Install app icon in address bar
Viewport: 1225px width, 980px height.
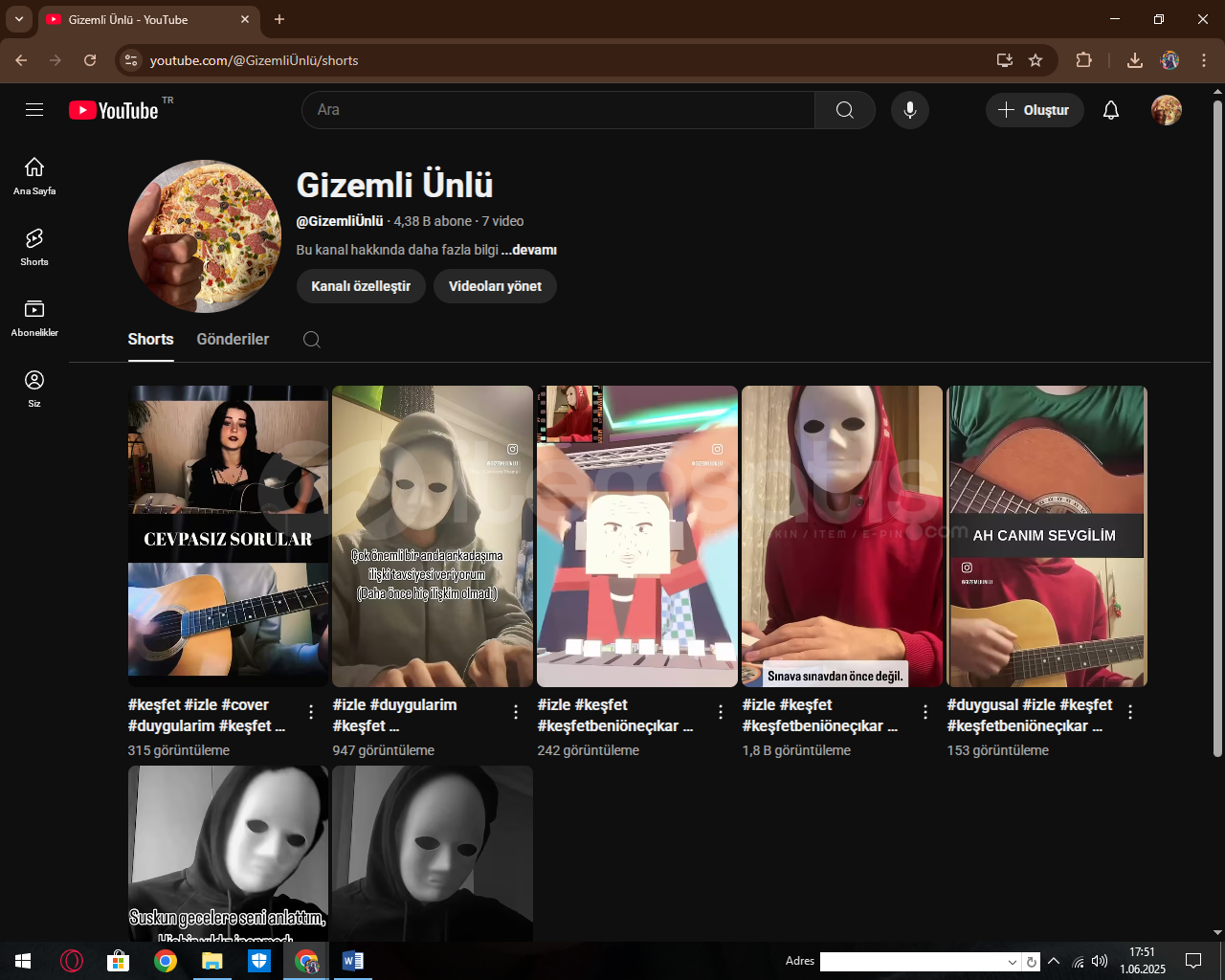[x=1004, y=60]
